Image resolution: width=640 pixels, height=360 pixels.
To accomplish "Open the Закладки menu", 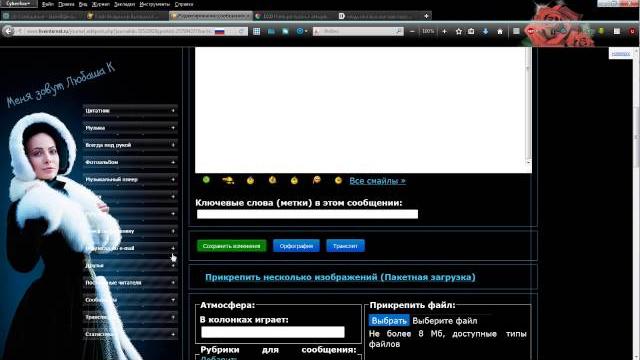I will click(124, 4).
